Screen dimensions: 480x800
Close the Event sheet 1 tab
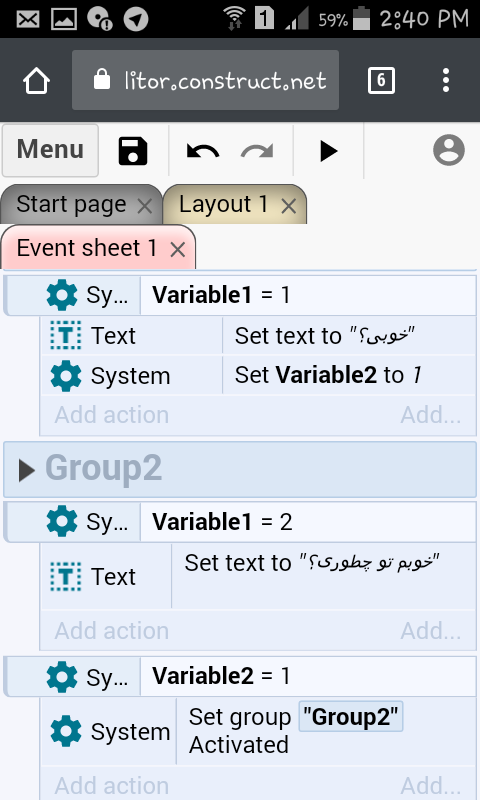click(x=178, y=249)
